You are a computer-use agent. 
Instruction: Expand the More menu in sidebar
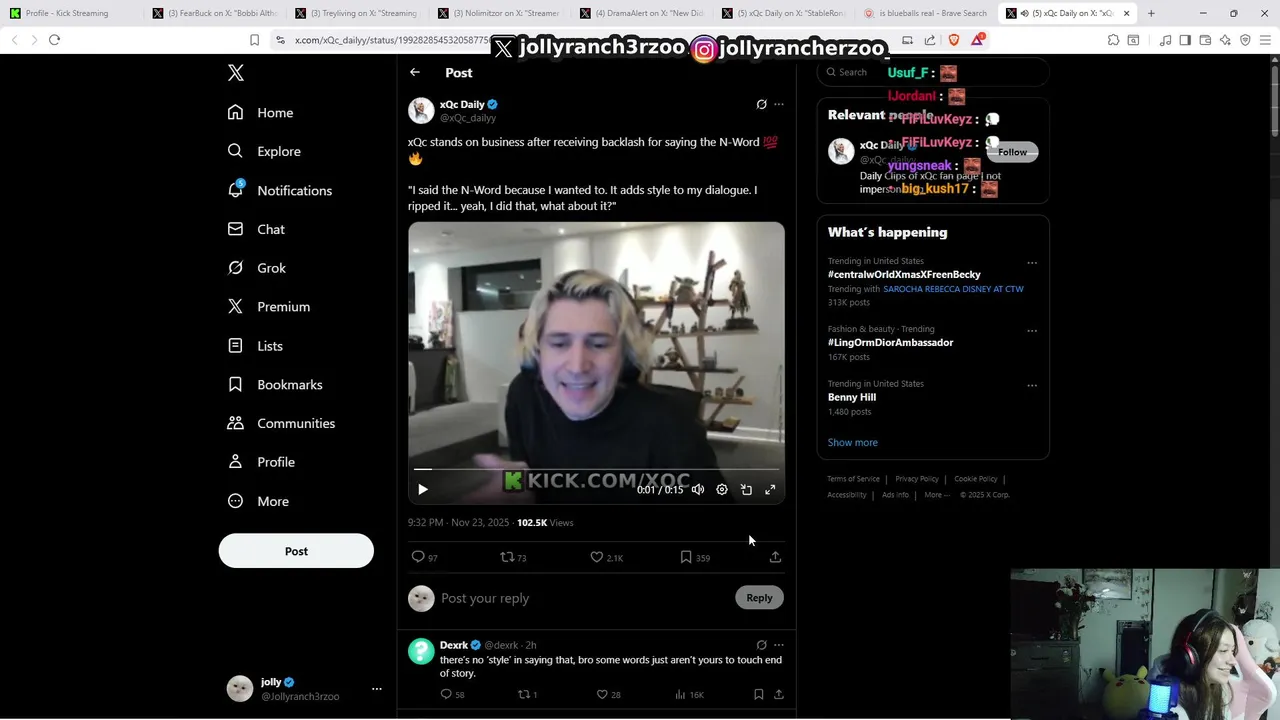pyautogui.click(x=258, y=501)
